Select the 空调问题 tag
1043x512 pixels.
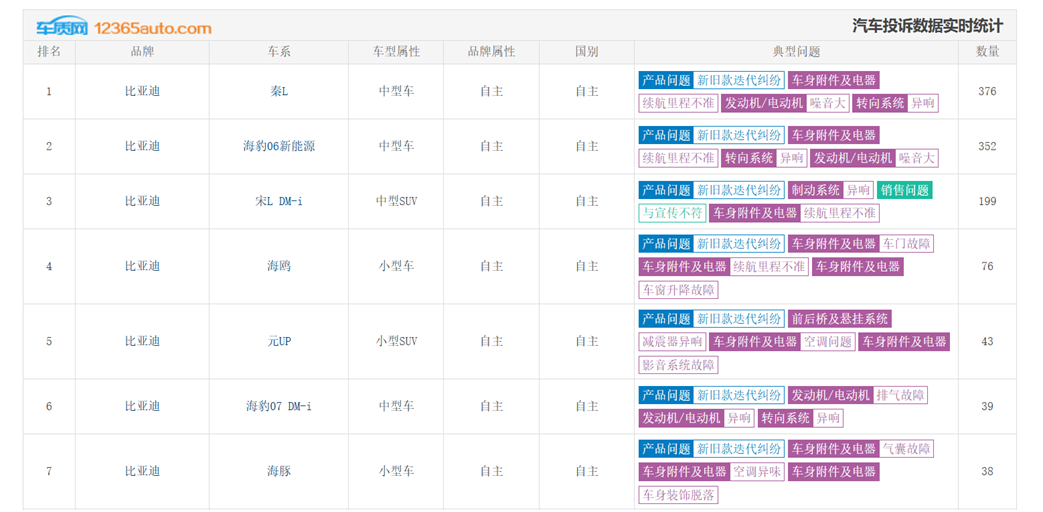[x=827, y=342]
